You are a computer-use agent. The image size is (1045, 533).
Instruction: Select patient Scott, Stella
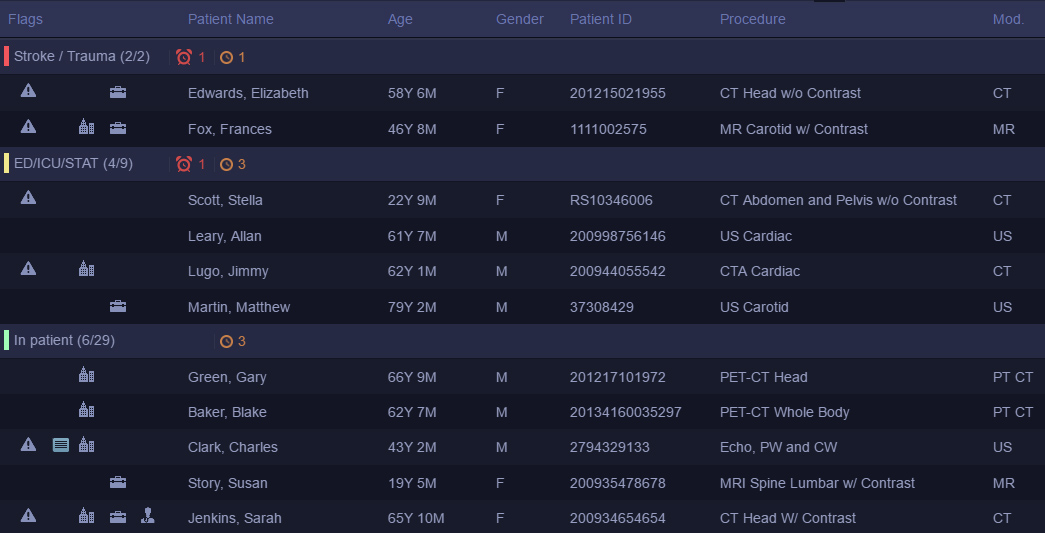(225, 201)
